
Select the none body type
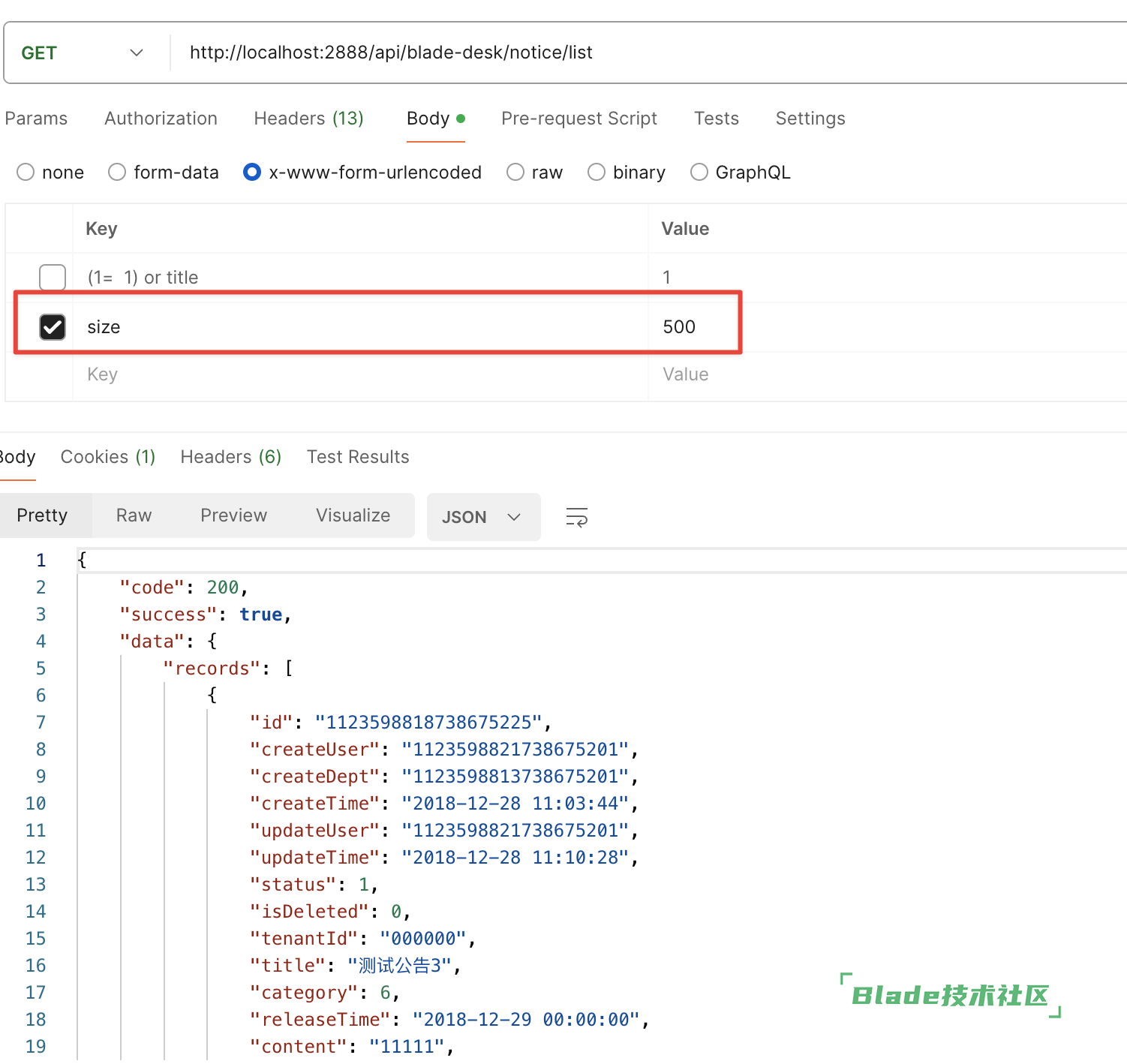coord(26,172)
